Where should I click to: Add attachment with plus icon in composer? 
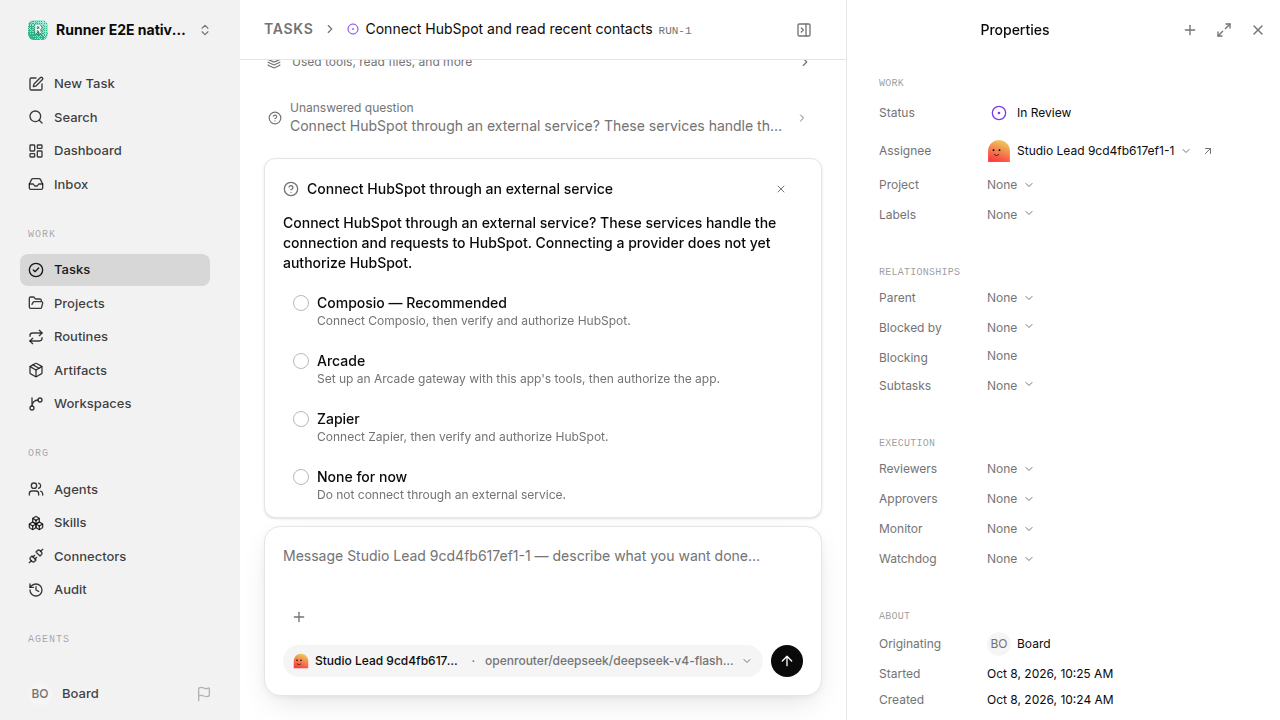pos(298,617)
